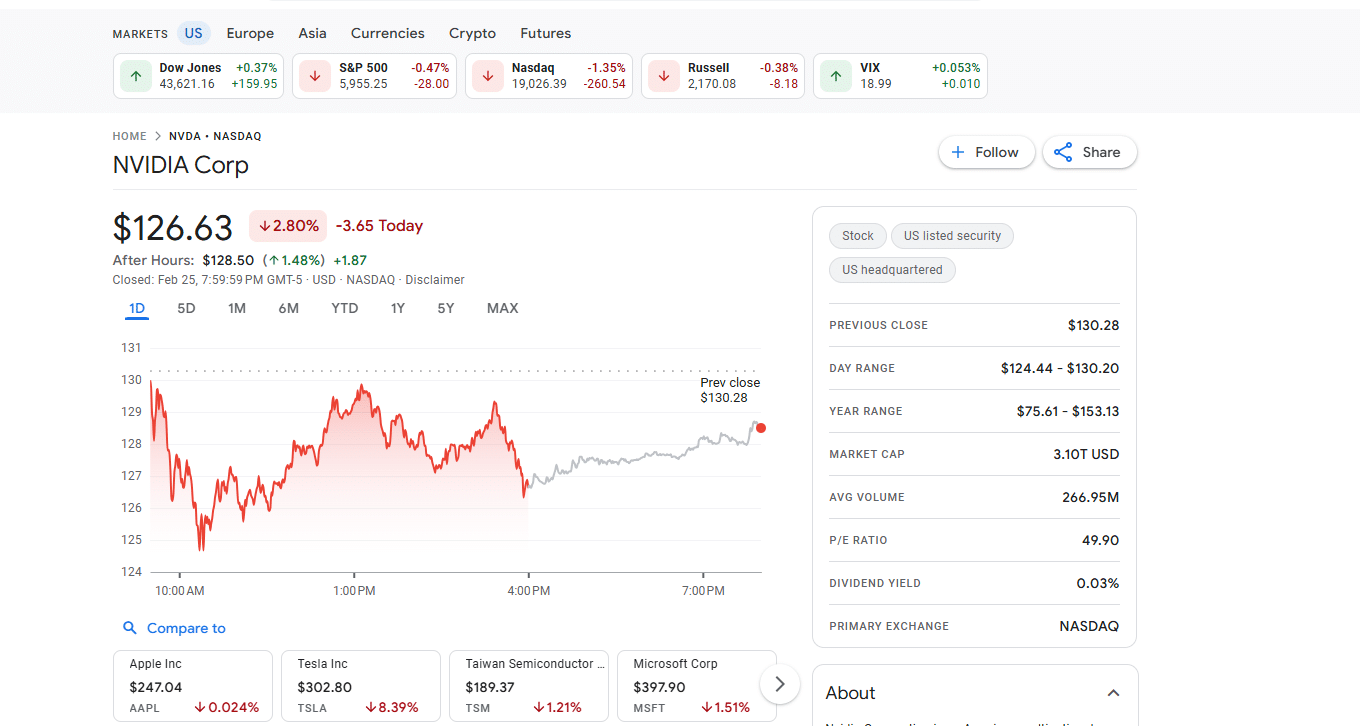Open the VIX index card
Screen dimensions: 1360x726
[x=900, y=76]
